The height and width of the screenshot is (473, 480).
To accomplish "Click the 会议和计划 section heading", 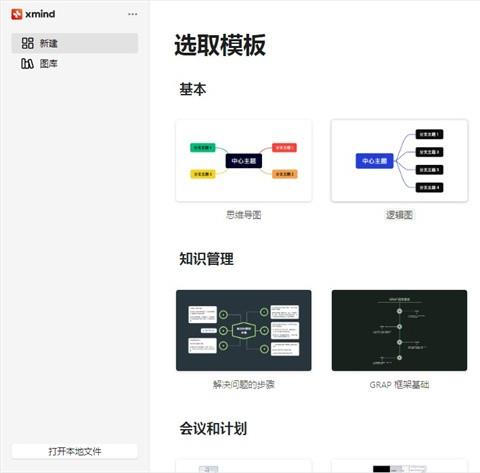I will (213, 428).
